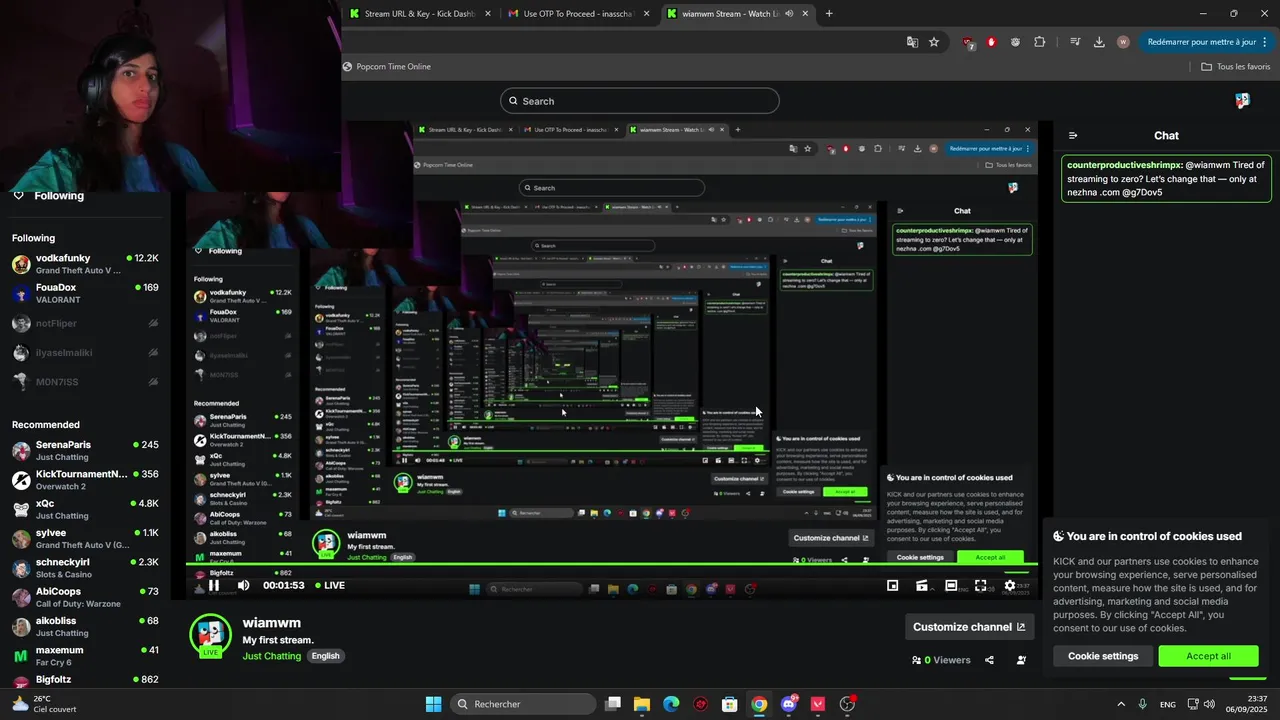Open Windows Start menu
Image resolution: width=1280 pixels, height=720 pixels.
pyautogui.click(x=433, y=704)
